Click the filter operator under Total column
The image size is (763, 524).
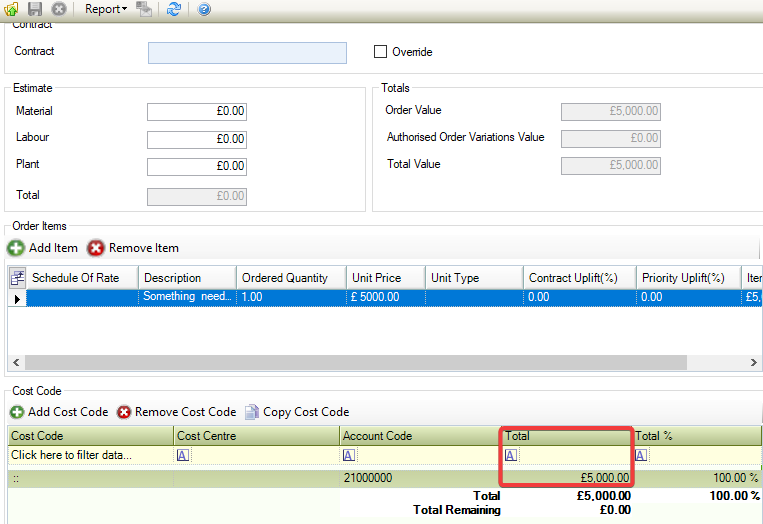pyautogui.click(x=511, y=455)
